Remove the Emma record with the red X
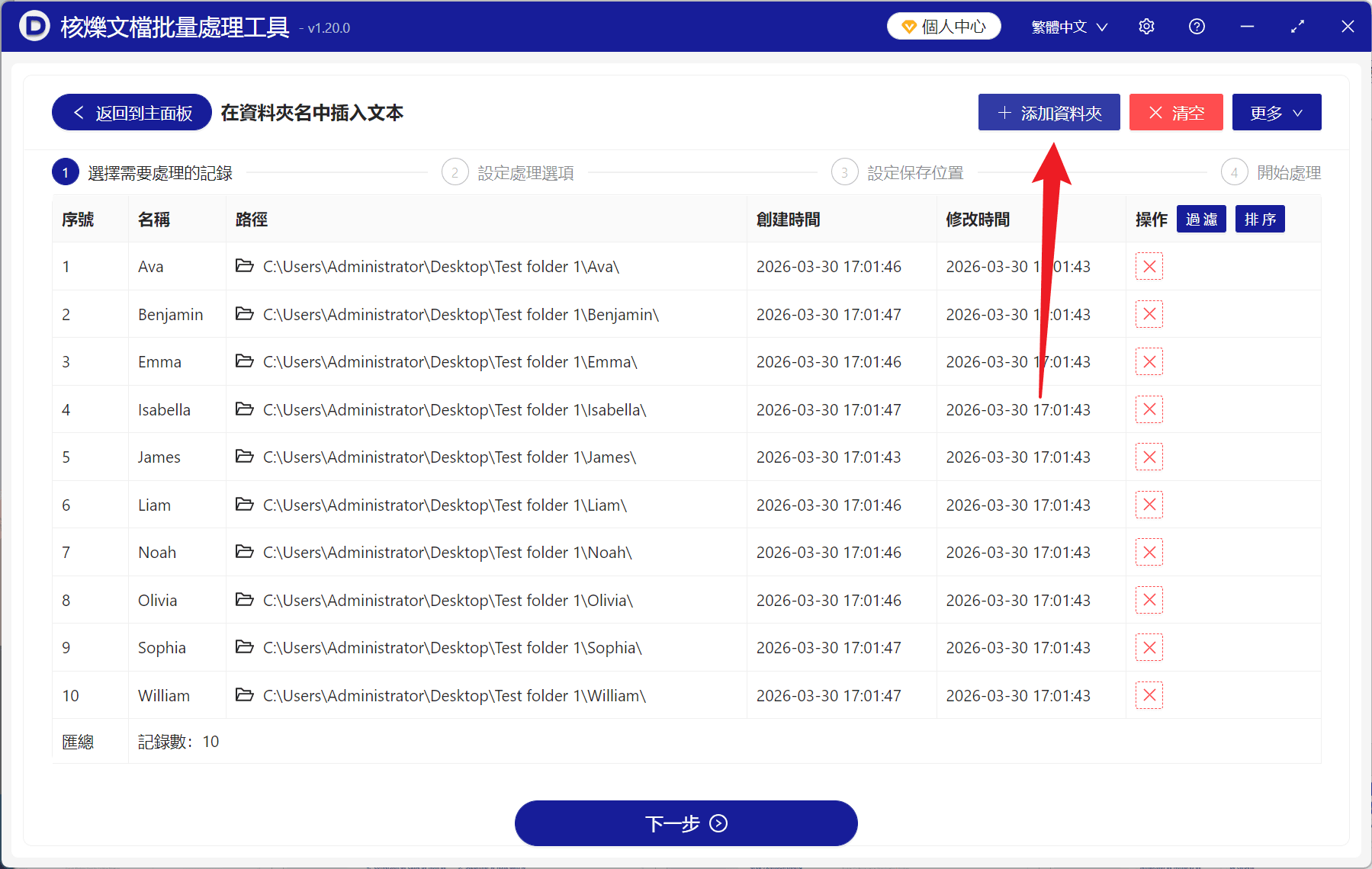This screenshot has width=1372, height=869. (1149, 361)
